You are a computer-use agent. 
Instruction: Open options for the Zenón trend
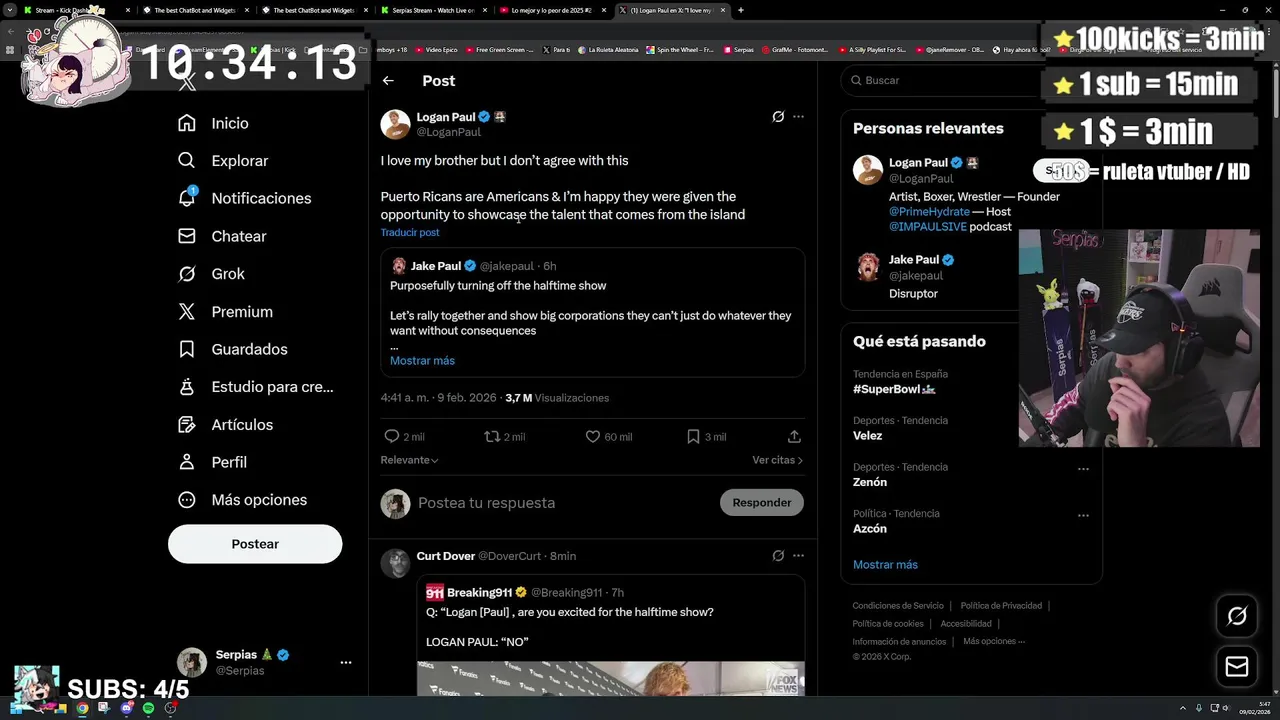[1083, 469]
